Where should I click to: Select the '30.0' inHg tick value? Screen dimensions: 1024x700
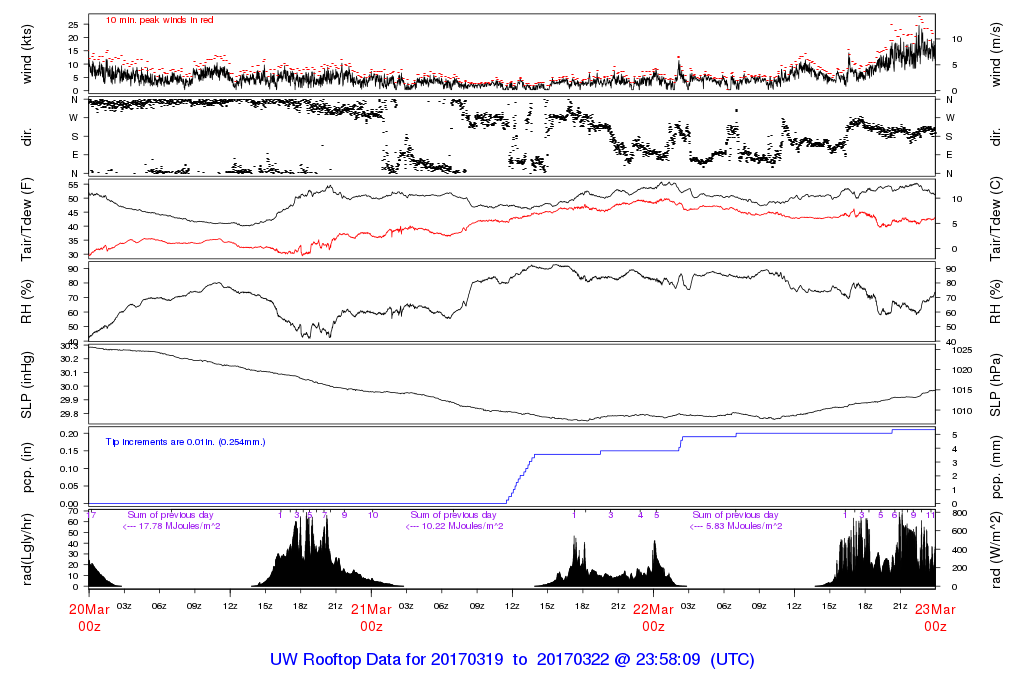coord(70,387)
